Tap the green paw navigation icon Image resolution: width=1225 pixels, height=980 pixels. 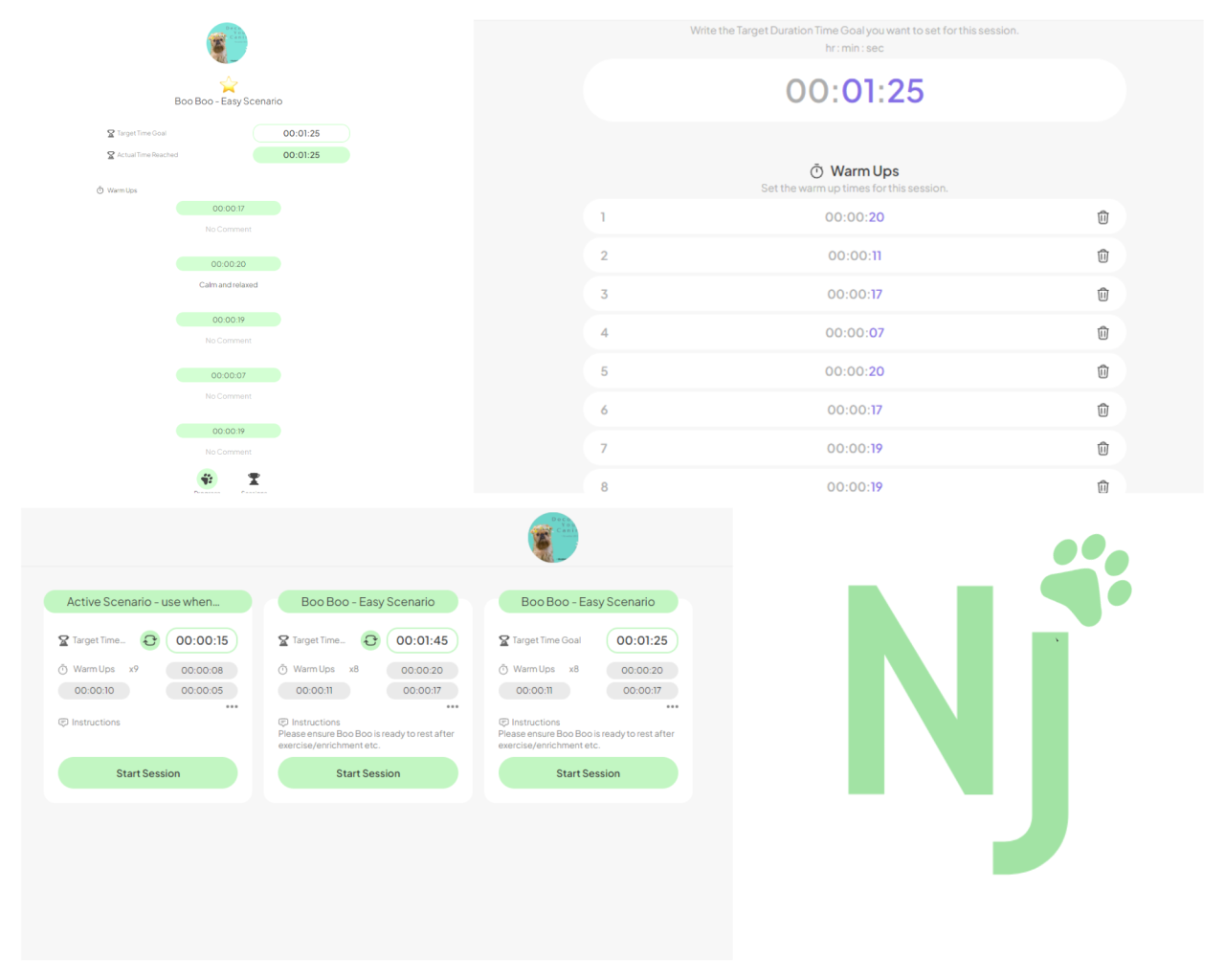207,479
